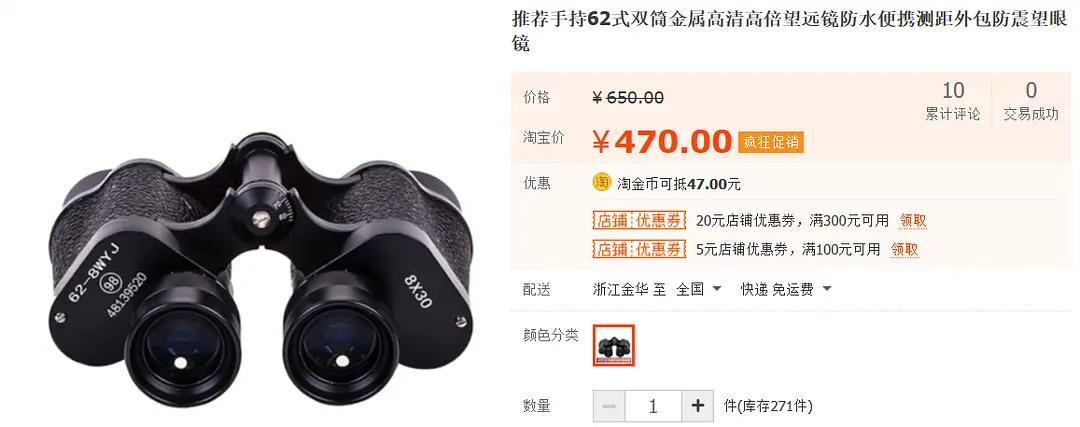Image resolution: width=1080 pixels, height=427 pixels.
Task: Claim the 5元 store coupon via 领取
Action: tap(904, 249)
